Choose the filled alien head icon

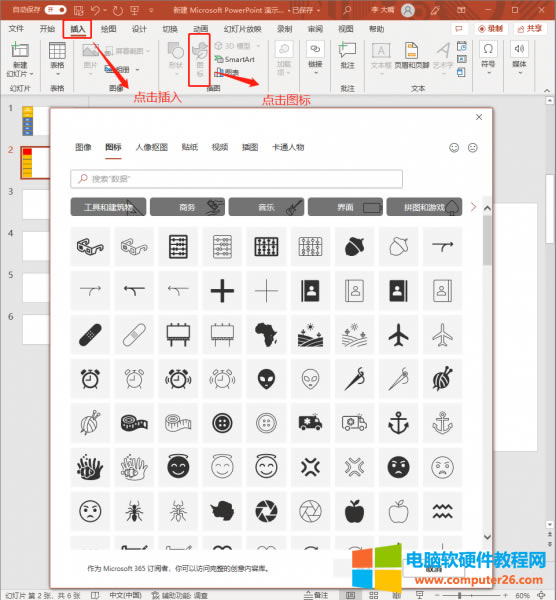[x=266, y=379]
